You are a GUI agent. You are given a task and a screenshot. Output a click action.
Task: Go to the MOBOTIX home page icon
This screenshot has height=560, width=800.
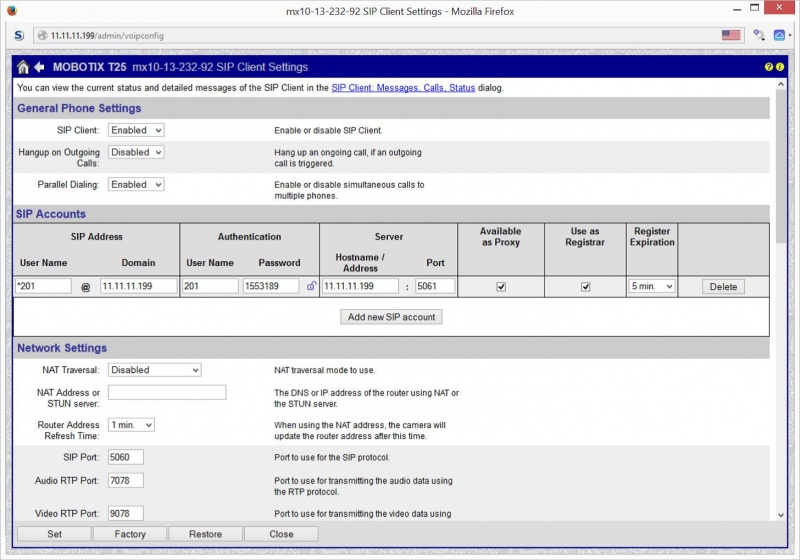[23, 67]
